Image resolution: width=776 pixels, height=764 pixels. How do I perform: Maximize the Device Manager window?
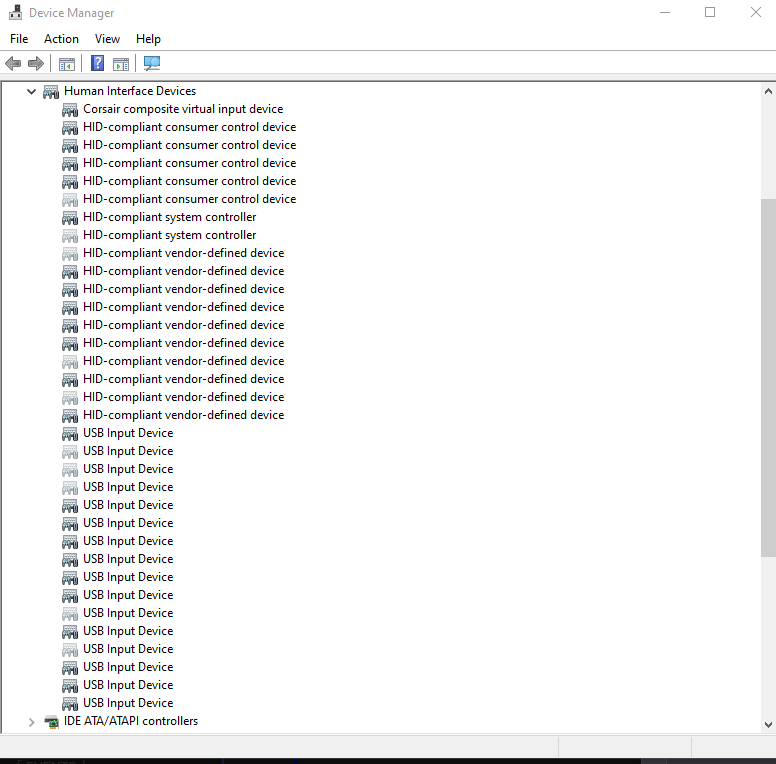pyautogui.click(x=710, y=12)
